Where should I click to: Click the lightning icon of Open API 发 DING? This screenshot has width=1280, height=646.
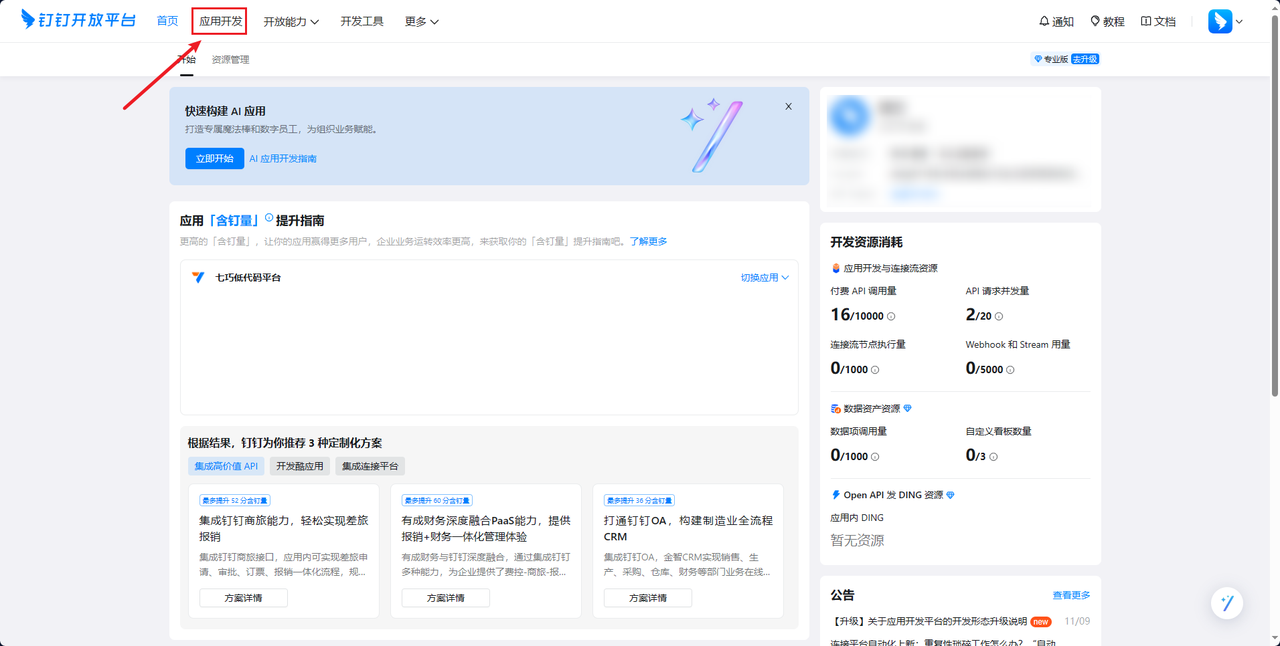836,495
